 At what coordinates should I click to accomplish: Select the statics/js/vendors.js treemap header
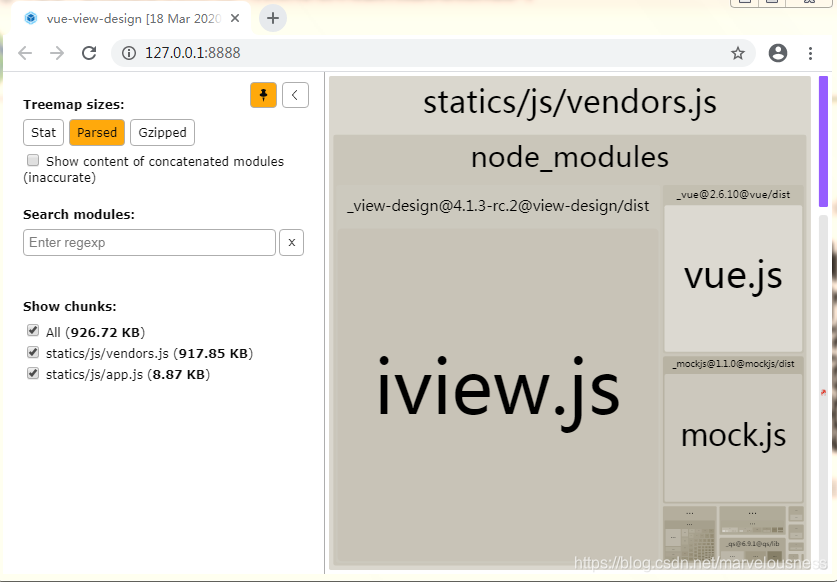[570, 103]
